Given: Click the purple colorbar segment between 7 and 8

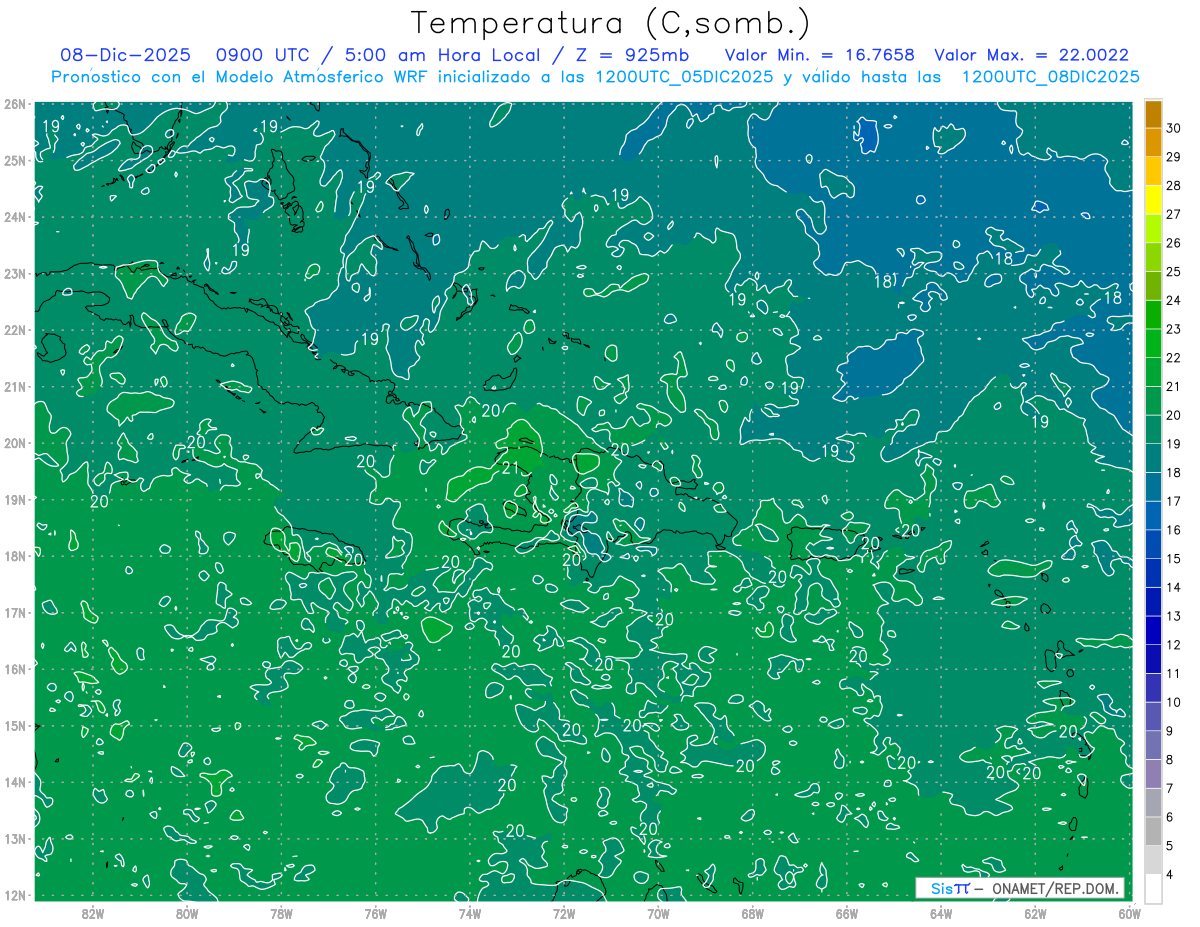Looking at the screenshot, I should (x=1153, y=774).
